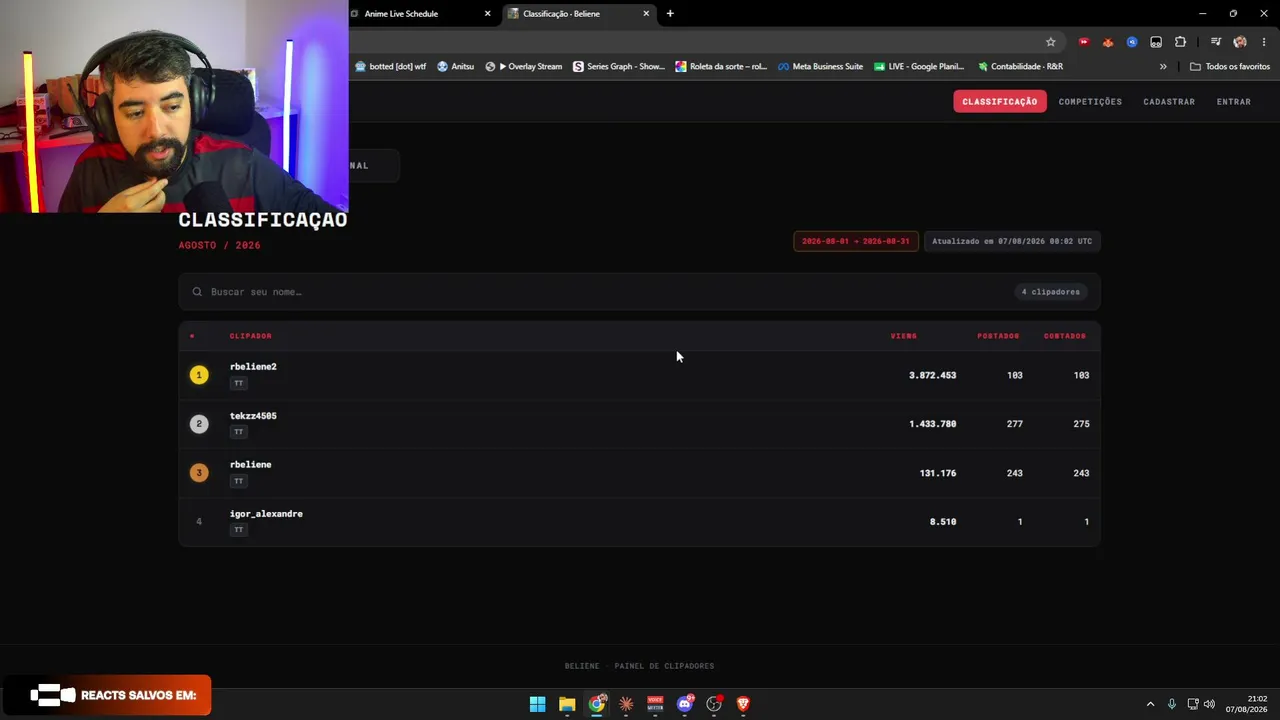Bookmark this page with the star icon
Viewport: 1280px width, 720px height.
coord(1051,42)
